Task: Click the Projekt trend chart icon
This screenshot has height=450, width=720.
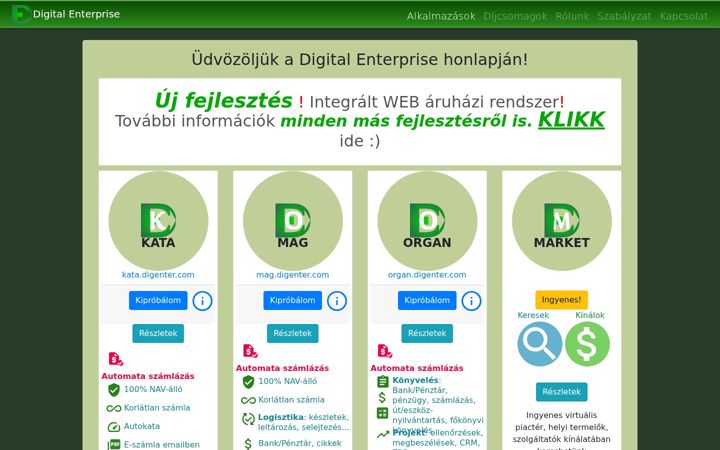Action: click(383, 434)
